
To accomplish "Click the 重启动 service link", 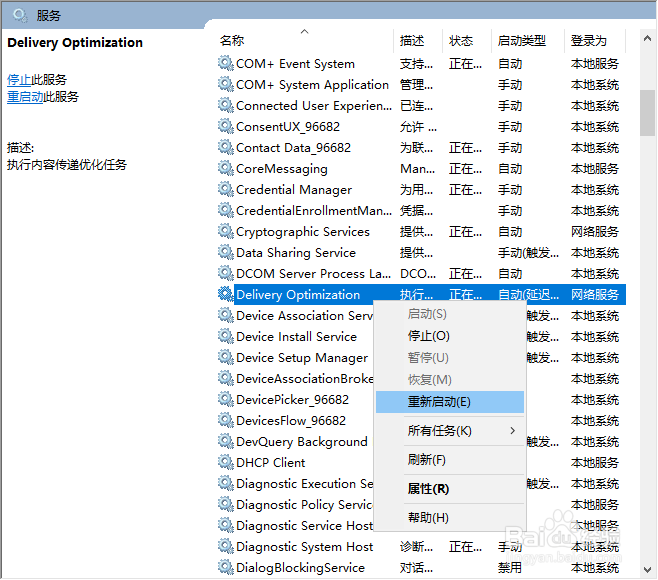I will [x=26, y=97].
